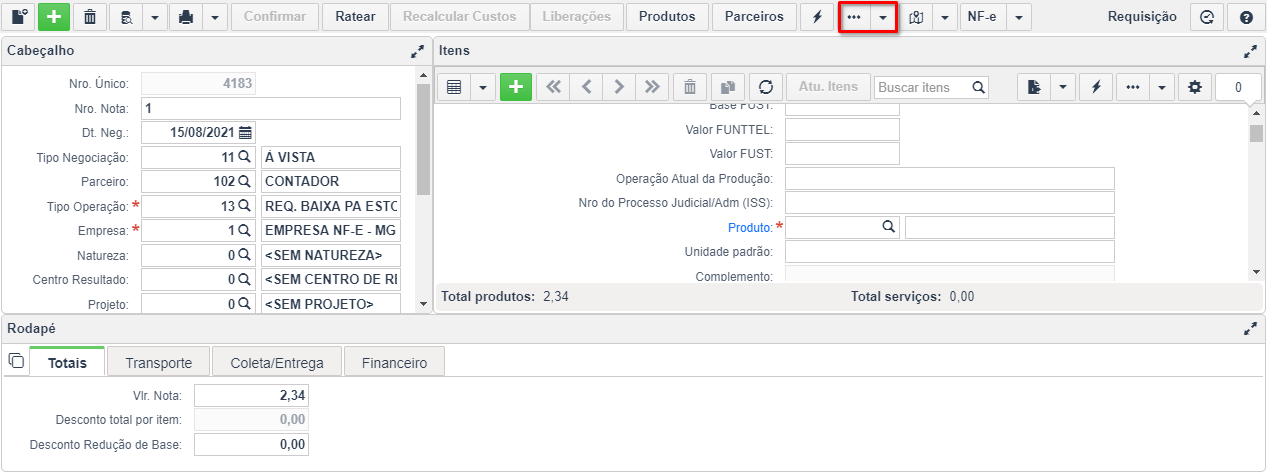Click the duplicate item icon in Itens toolbar
This screenshot has height=474, width=1267.
coord(728,87)
